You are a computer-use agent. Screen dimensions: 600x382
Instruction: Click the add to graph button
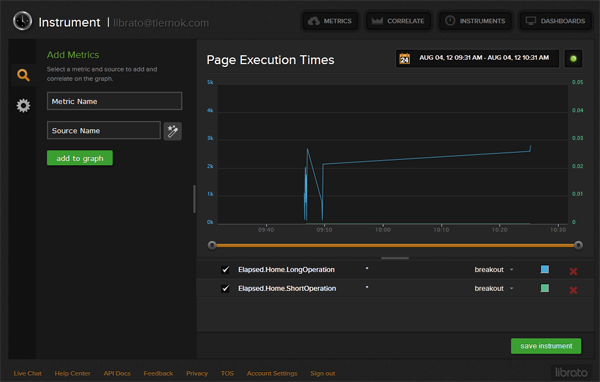point(80,158)
